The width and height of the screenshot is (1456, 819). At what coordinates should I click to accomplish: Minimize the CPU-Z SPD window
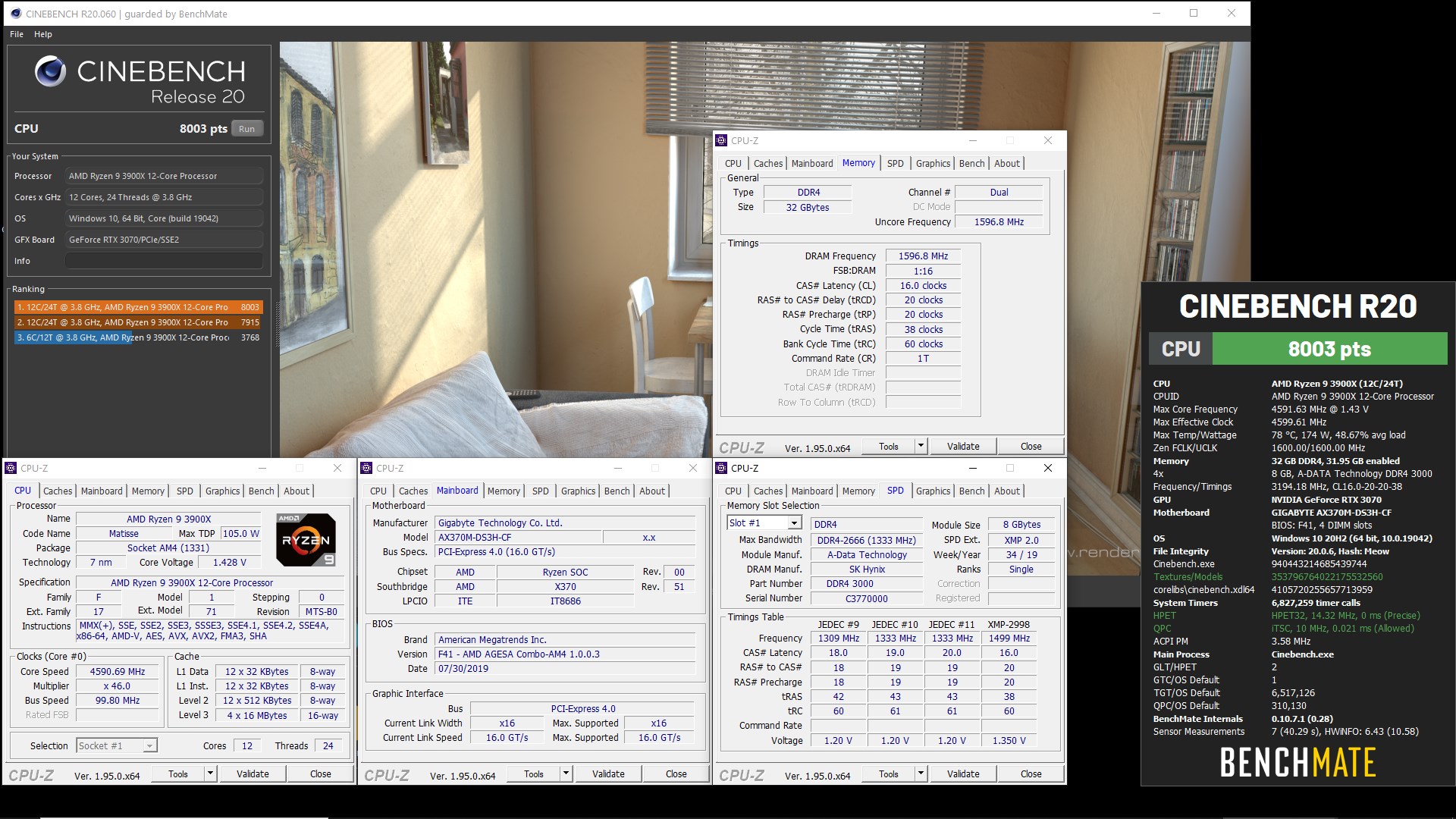pos(973,468)
